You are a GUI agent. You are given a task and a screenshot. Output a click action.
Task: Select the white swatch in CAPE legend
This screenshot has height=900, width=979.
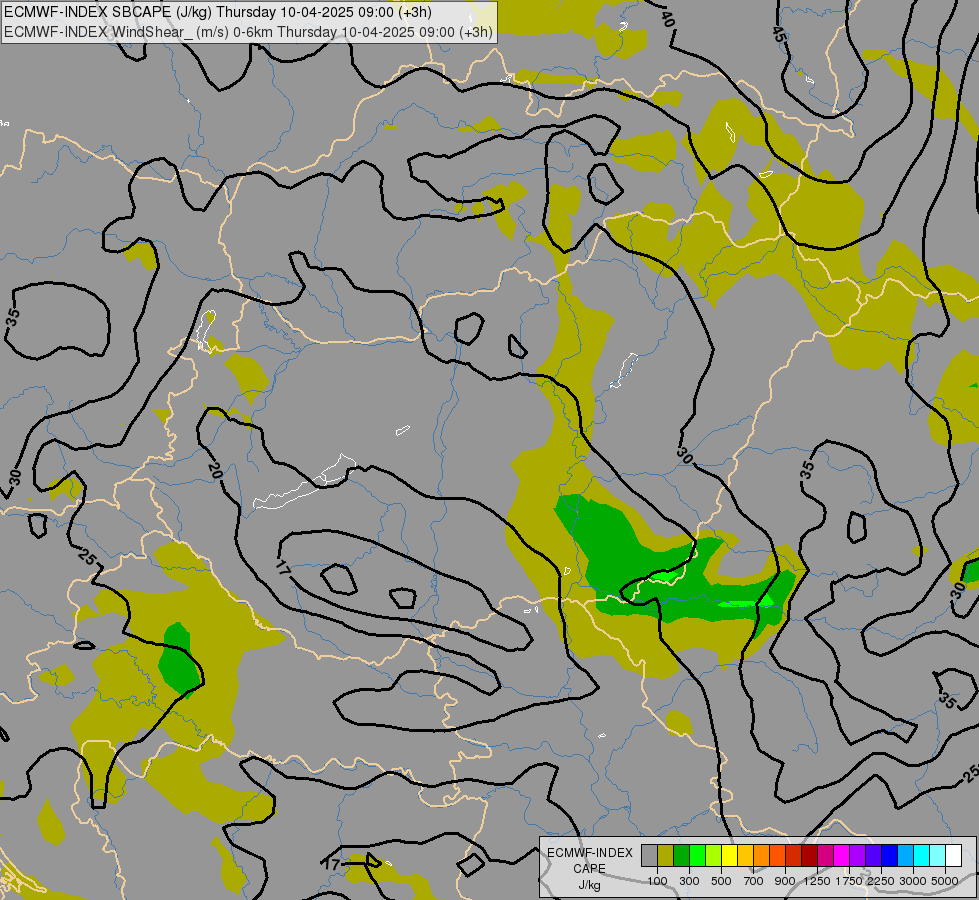[x=953, y=855]
